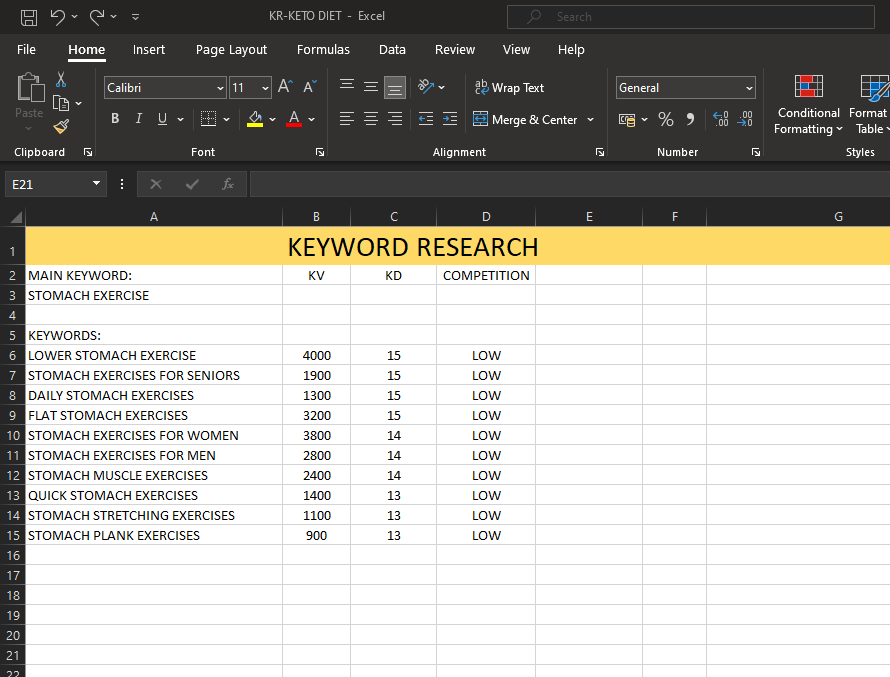890x677 pixels.
Task: Click the Conditional Formatting button
Action: coord(808,105)
